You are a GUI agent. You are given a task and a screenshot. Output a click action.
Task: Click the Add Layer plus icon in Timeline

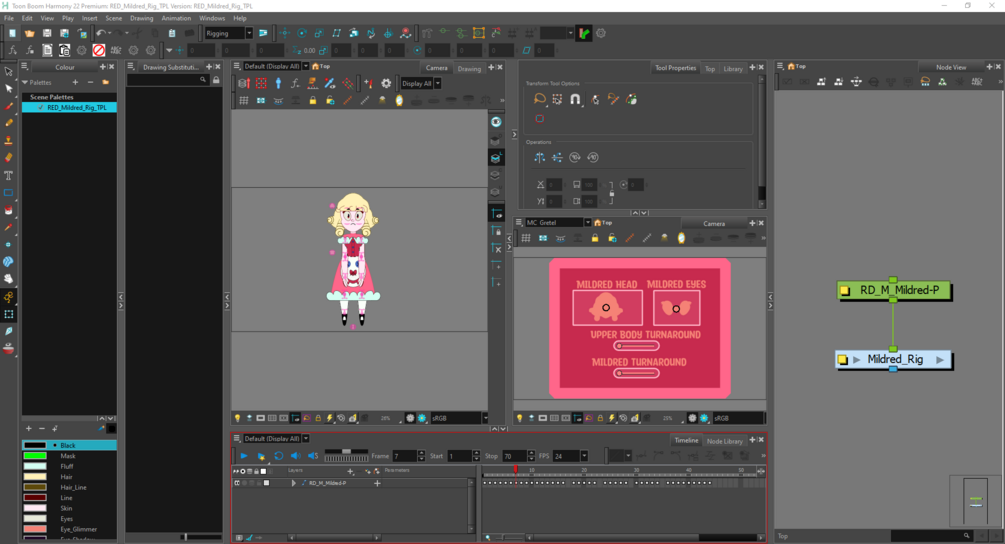pyautogui.click(x=351, y=472)
